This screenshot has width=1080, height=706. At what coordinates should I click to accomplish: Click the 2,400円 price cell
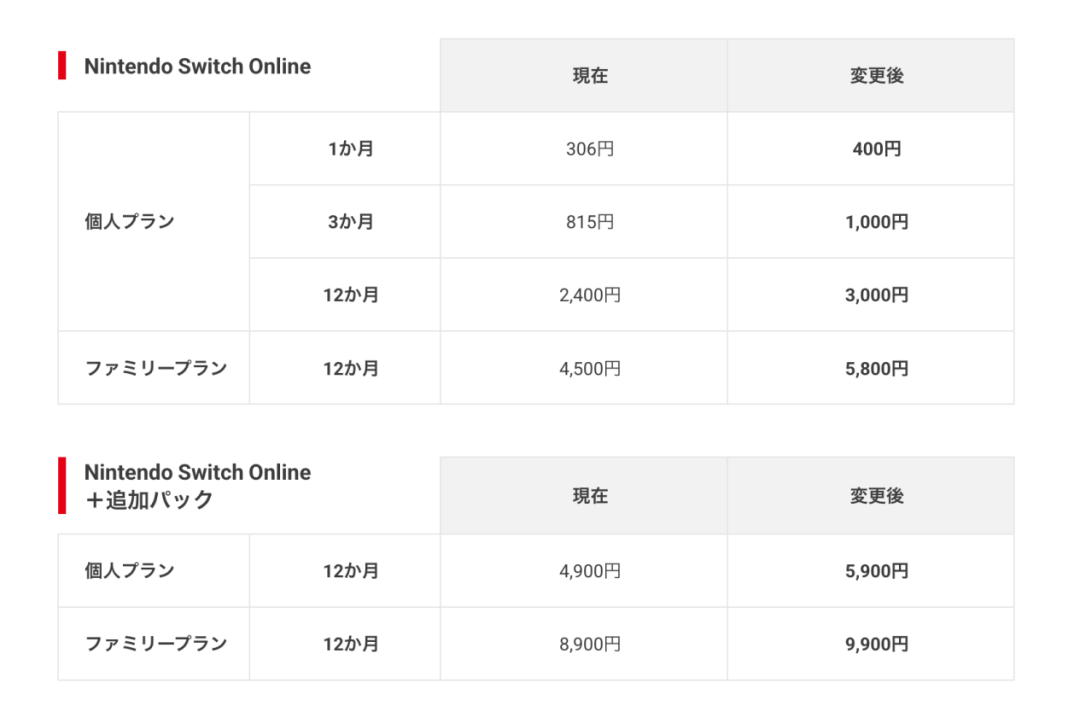(590, 295)
